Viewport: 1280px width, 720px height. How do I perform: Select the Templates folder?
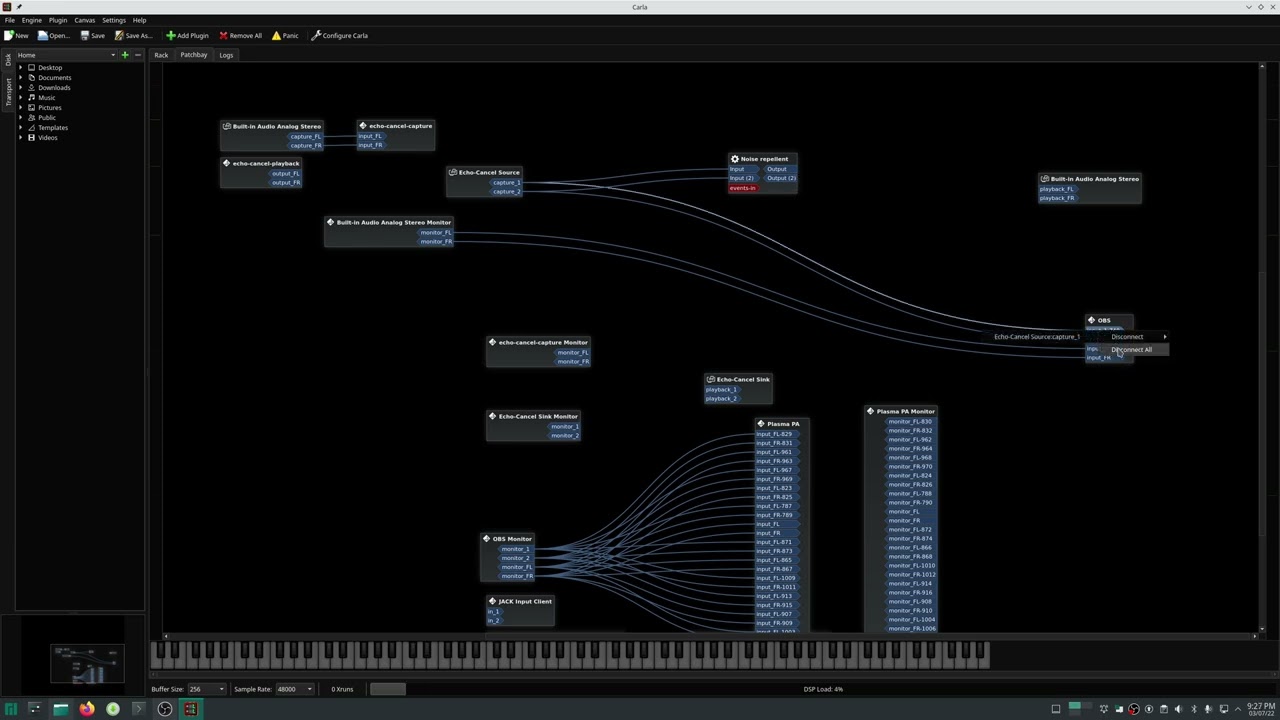[53, 128]
